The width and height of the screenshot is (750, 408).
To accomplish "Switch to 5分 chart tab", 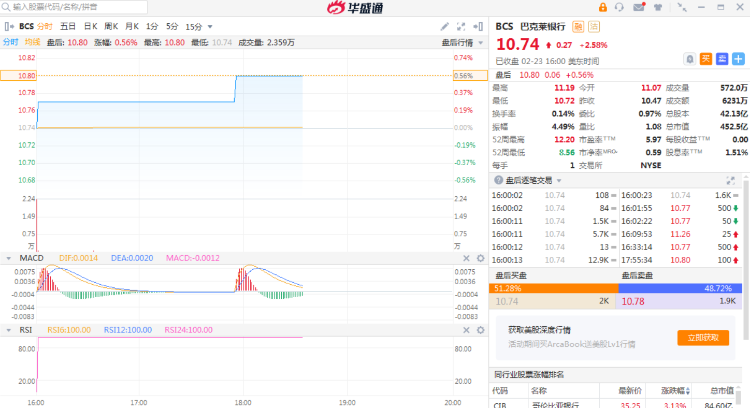I will coord(172,26).
